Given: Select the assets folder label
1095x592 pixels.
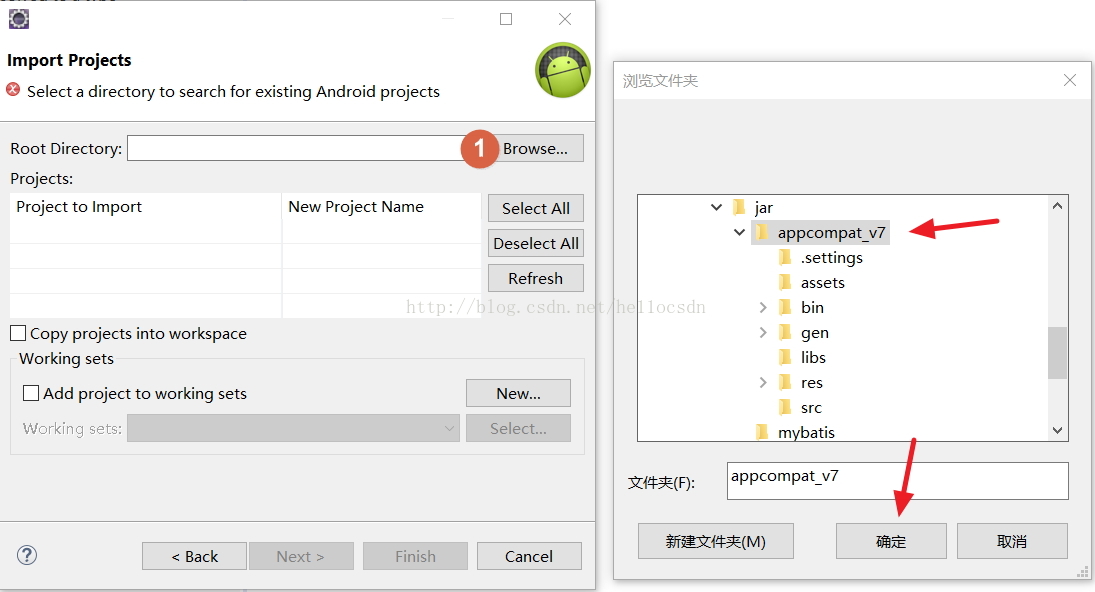Looking at the screenshot, I should coord(823,283).
